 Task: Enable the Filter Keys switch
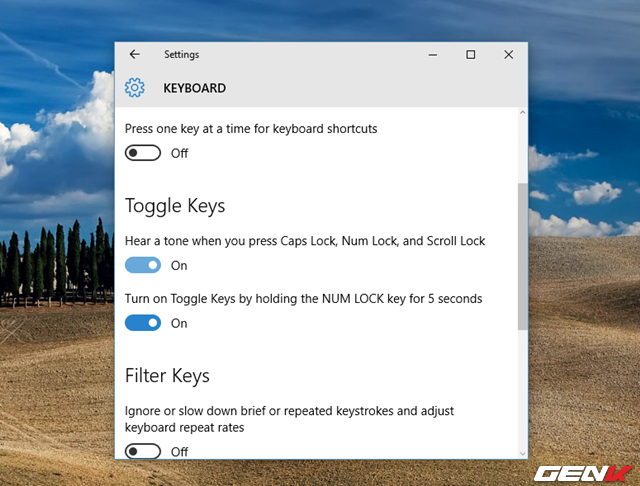pos(143,451)
